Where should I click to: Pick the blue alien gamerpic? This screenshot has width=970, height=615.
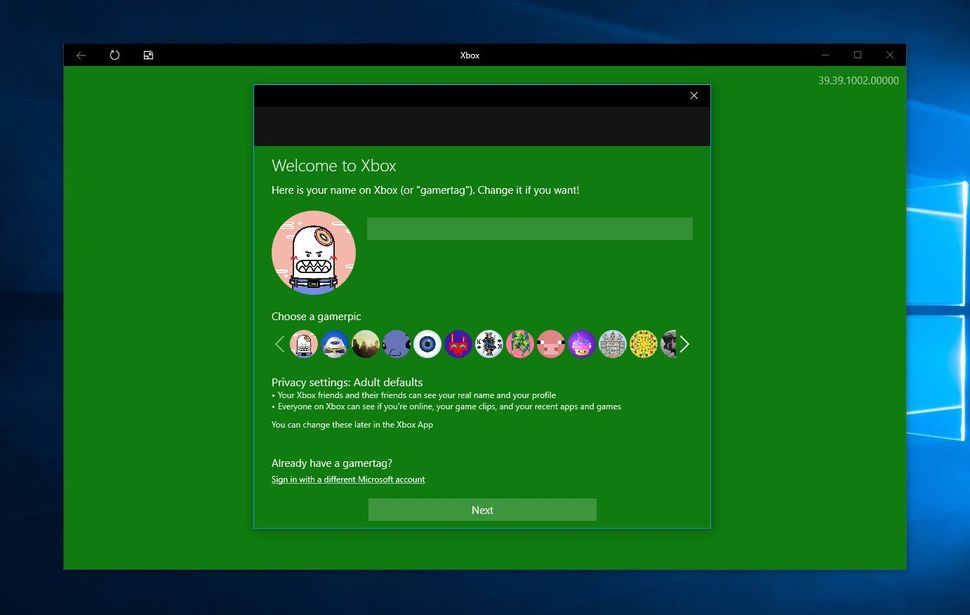396,344
